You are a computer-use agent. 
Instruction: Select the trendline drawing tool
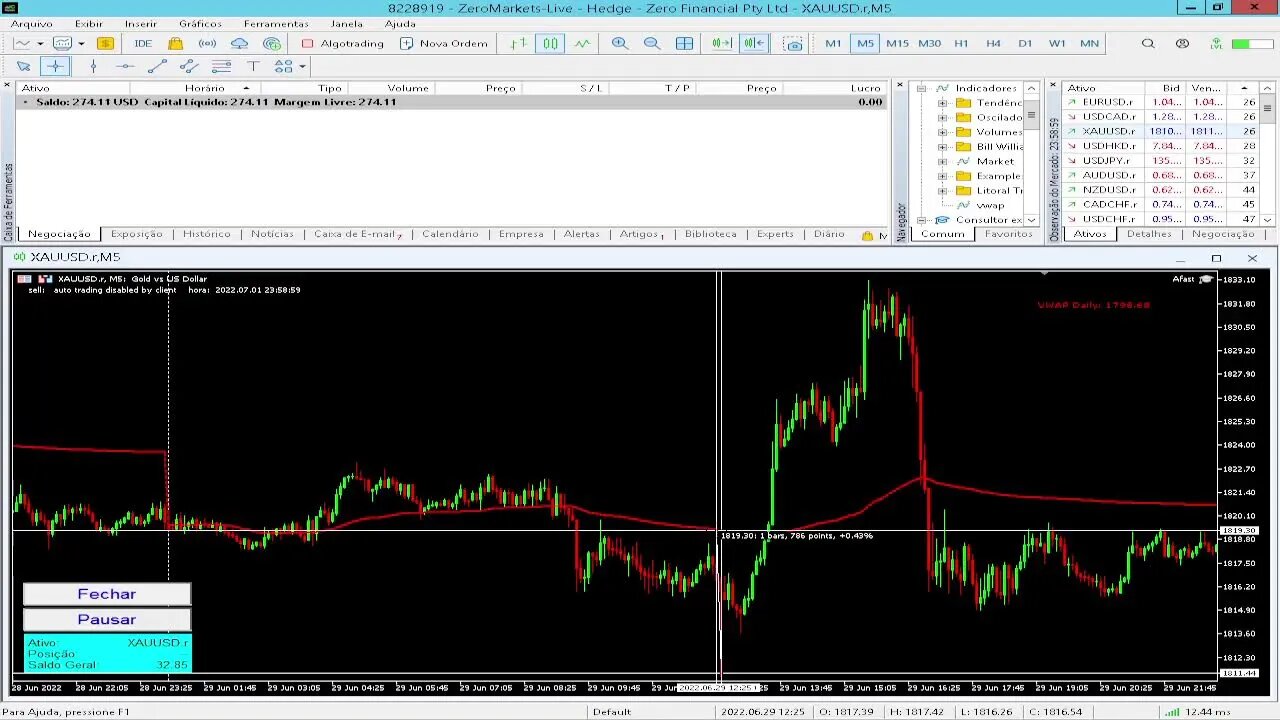click(x=157, y=66)
